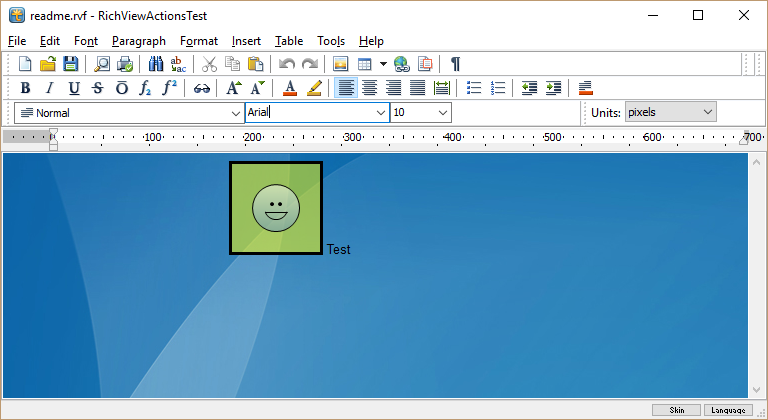Click the Language button
The height and width of the screenshot is (420, 768).
(730, 410)
